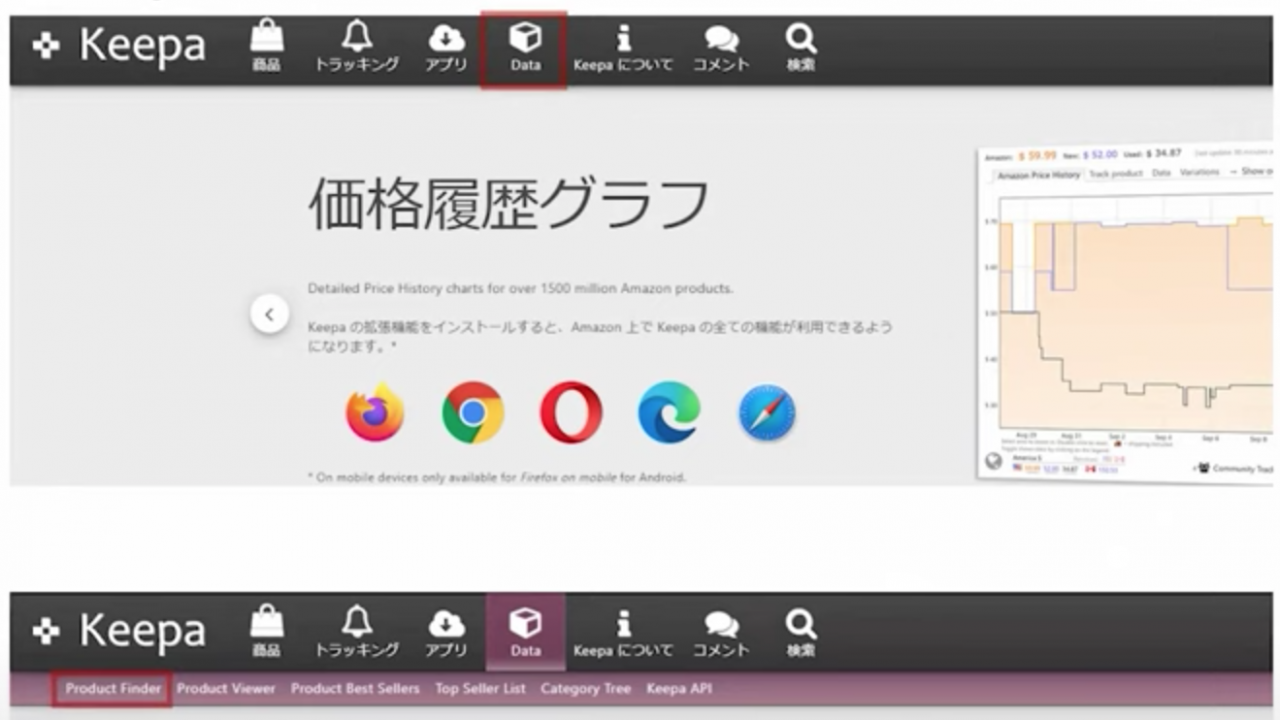Select Keepa API in the Data submenu
Image resolution: width=1280 pixels, height=720 pixels.
click(679, 689)
